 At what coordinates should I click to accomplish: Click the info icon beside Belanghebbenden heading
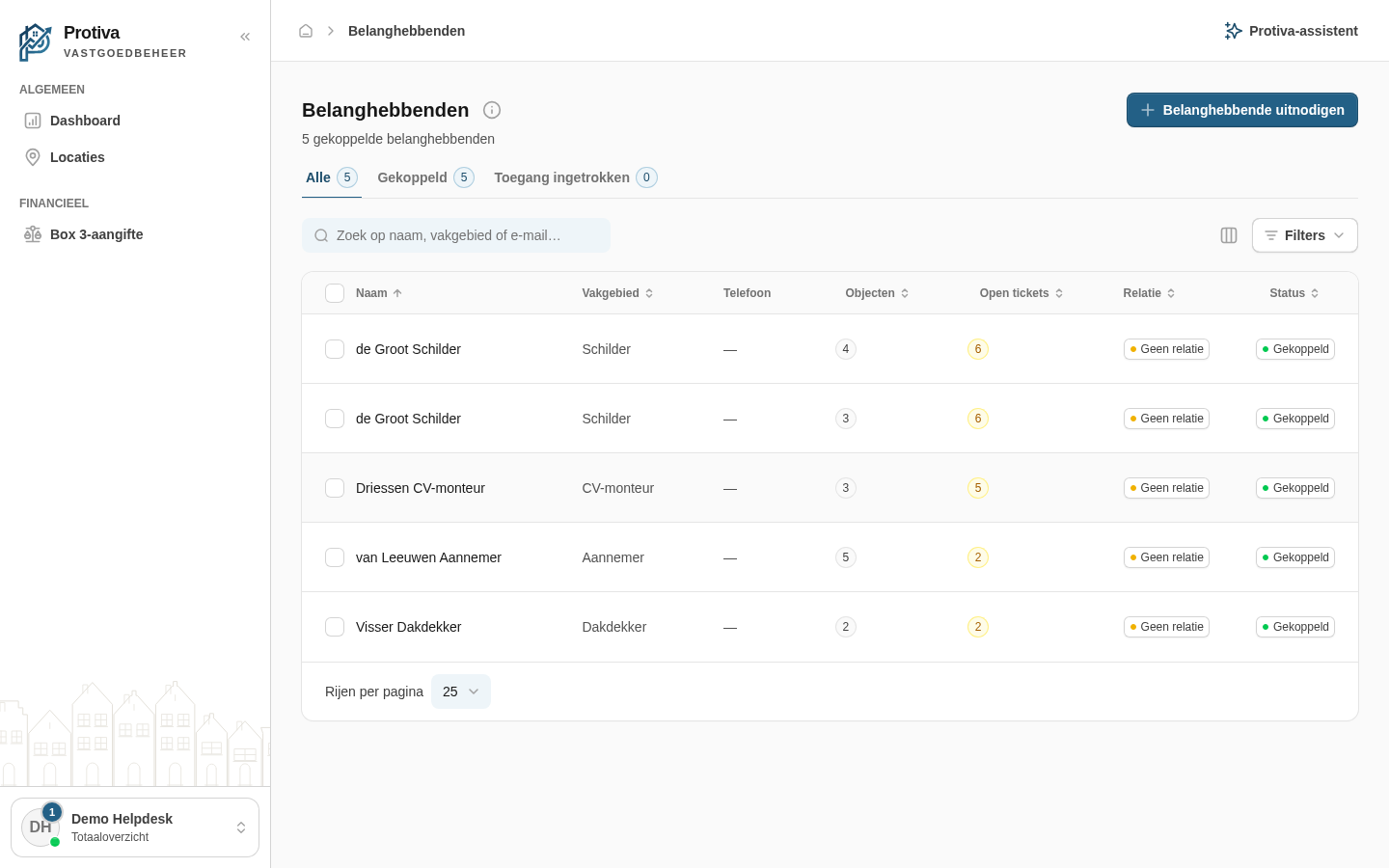[x=492, y=110]
